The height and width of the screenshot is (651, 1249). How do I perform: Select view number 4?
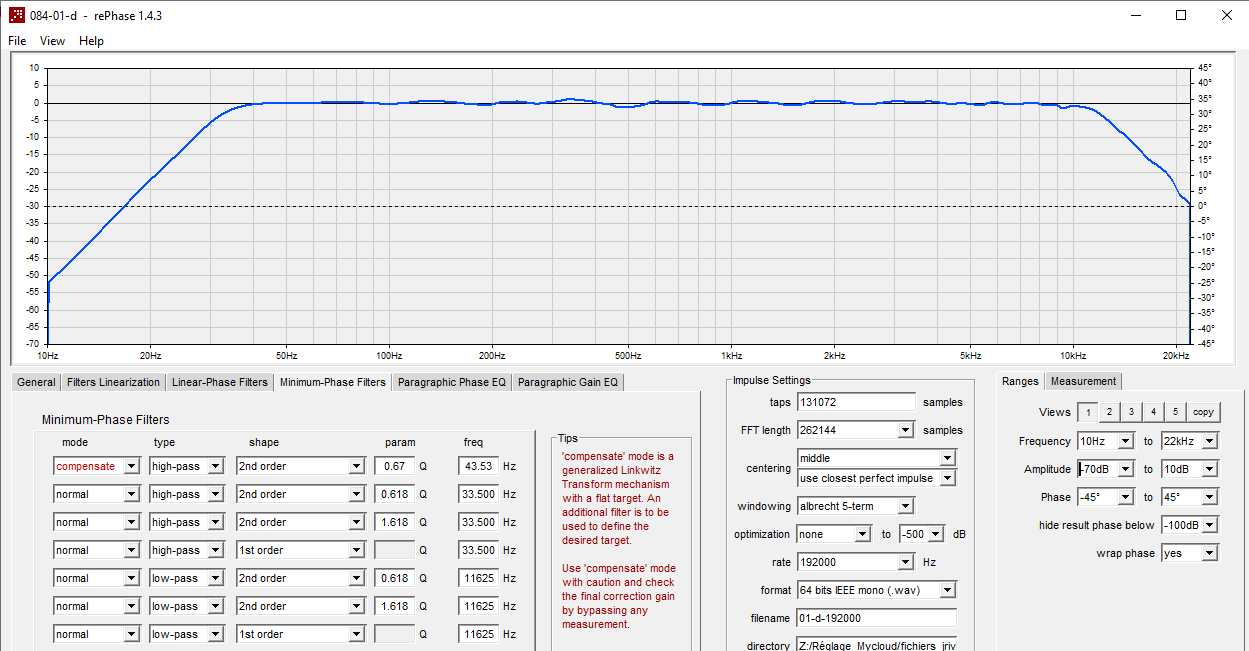[1153, 412]
